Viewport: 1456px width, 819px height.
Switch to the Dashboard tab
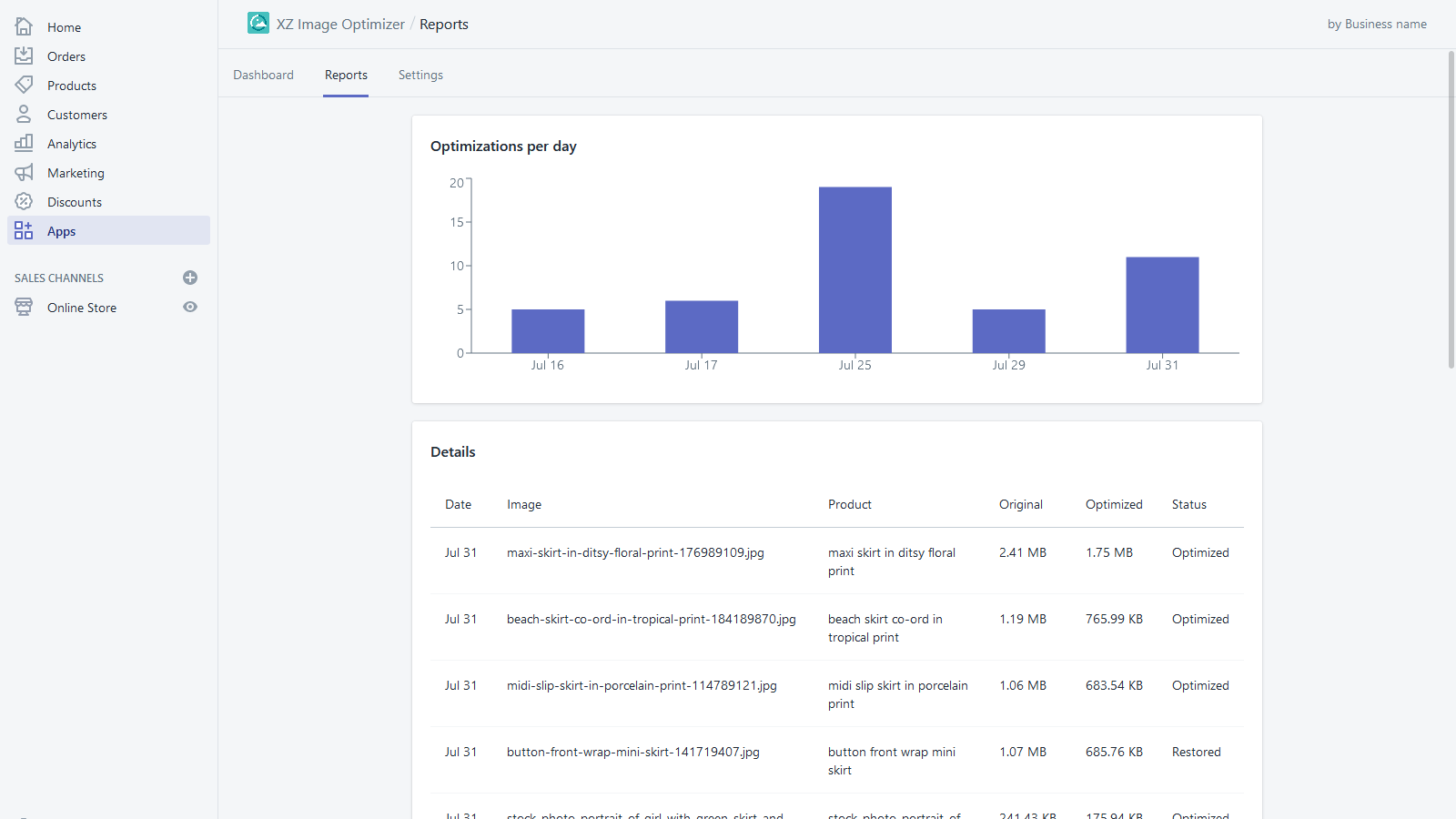pyautogui.click(x=263, y=75)
